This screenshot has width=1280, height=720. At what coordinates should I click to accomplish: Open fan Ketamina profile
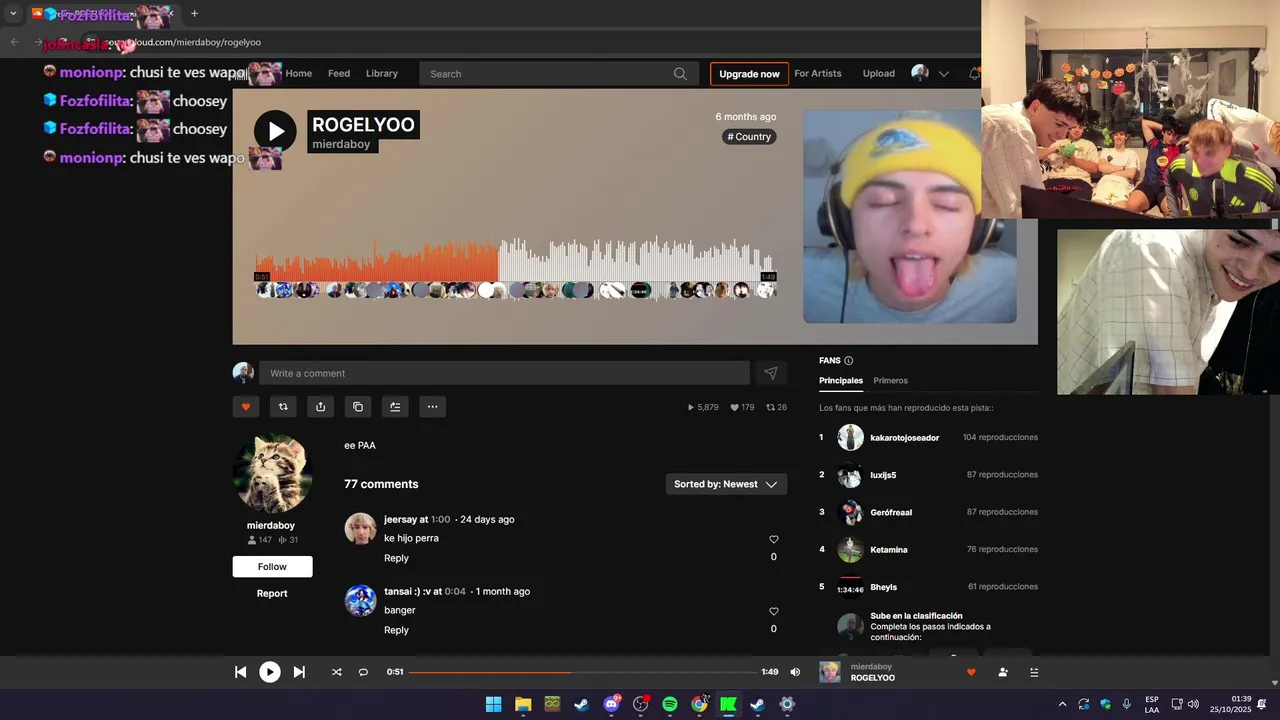[889, 549]
